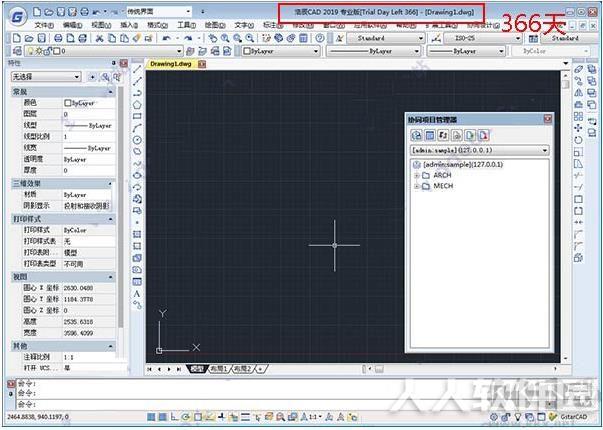Select the Mirror tool in modify toolbar
This screenshot has height=430, width=603.
pyautogui.click(x=578, y=93)
